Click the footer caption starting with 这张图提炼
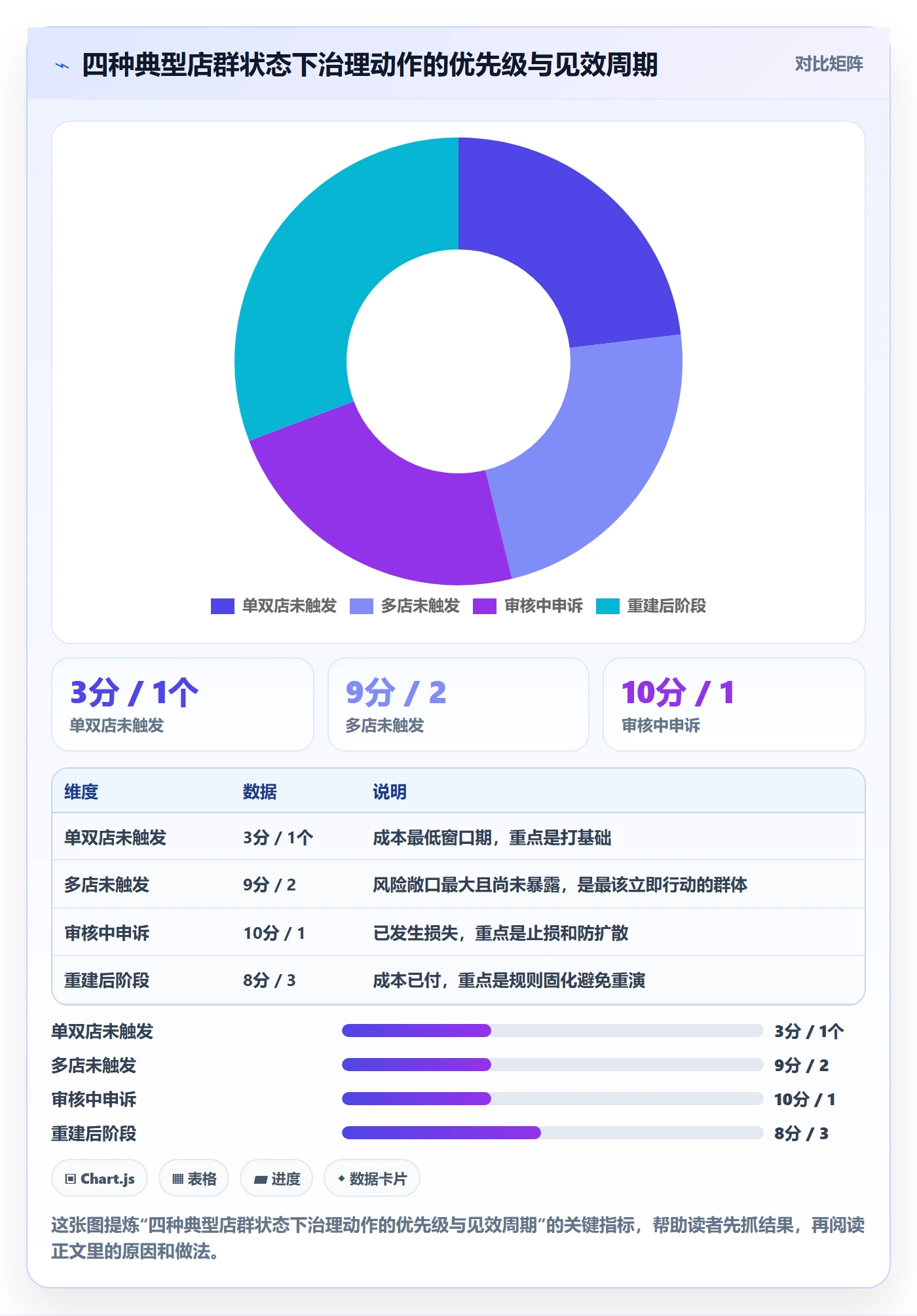The image size is (917, 1316). click(458, 1238)
